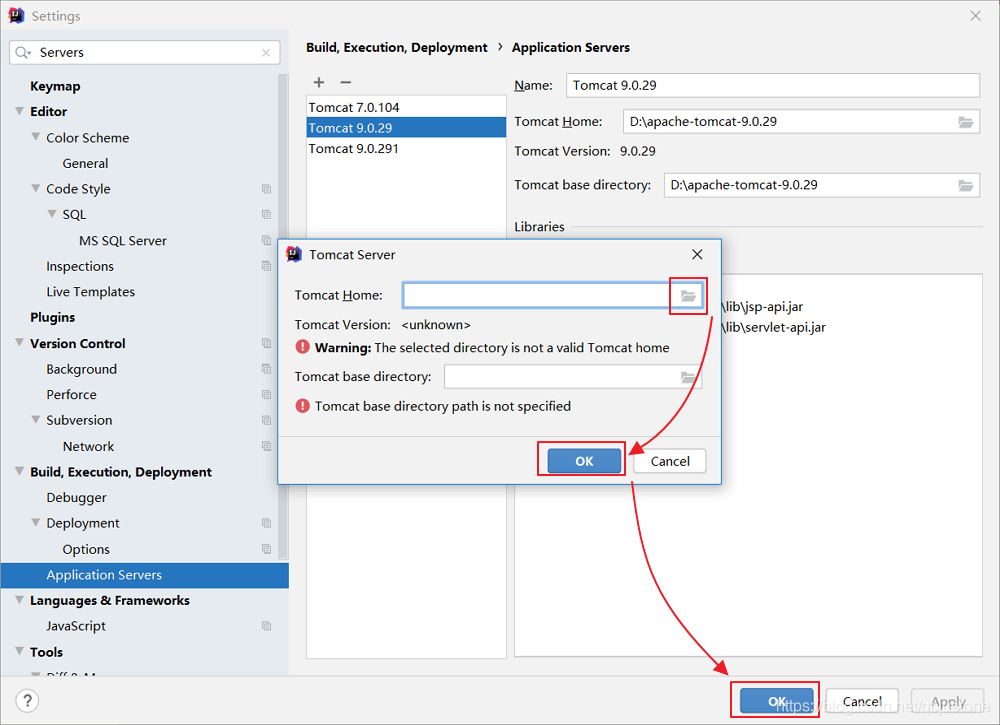Click into the dialog Tomcat Home field
The height and width of the screenshot is (725, 1000).
point(536,295)
